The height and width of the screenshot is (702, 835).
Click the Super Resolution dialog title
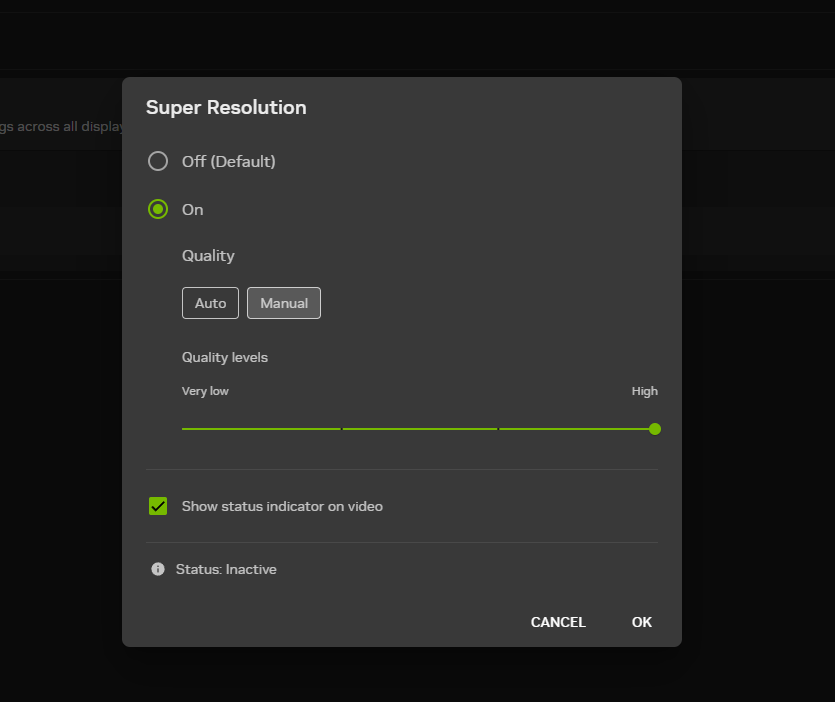point(226,108)
